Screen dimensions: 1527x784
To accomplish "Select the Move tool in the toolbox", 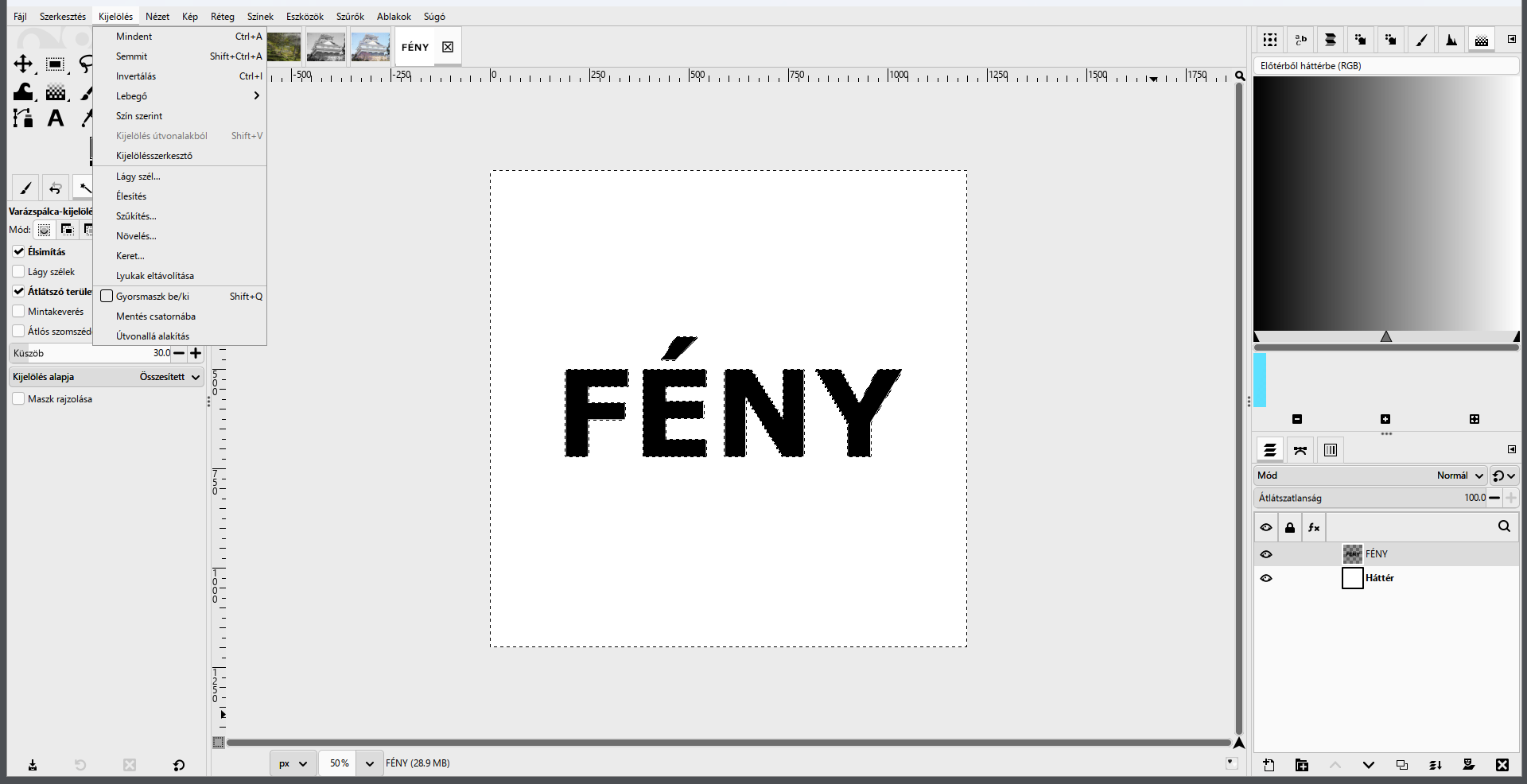I will (23, 64).
